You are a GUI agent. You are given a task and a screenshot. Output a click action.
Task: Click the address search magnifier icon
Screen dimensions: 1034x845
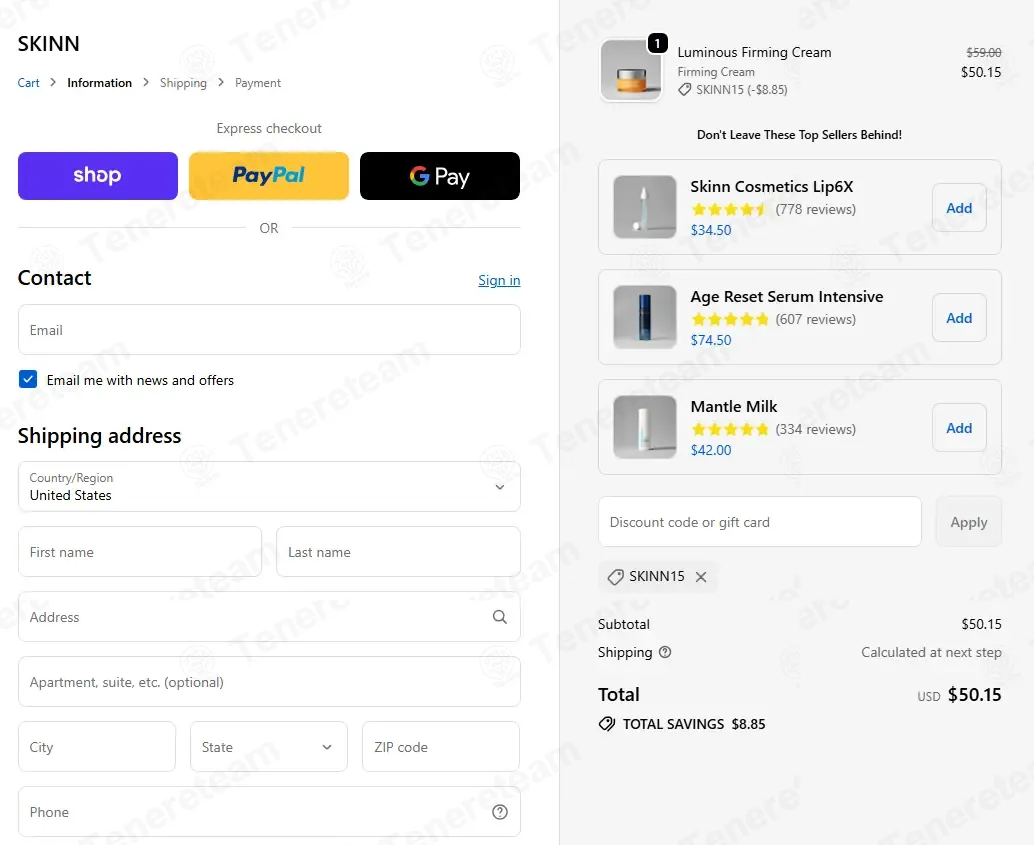click(500, 617)
